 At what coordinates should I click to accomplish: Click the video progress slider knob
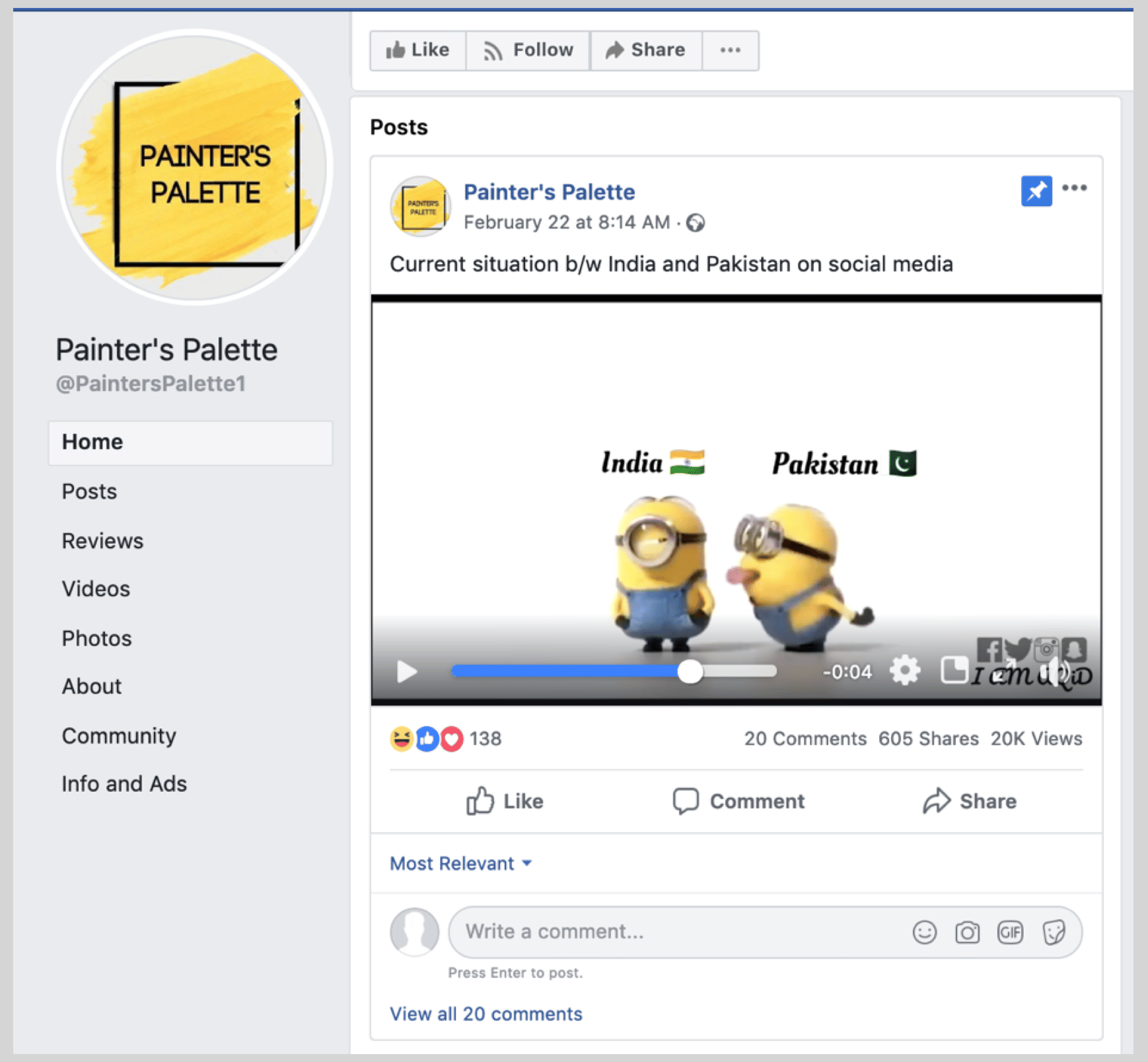click(x=690, y=672)
